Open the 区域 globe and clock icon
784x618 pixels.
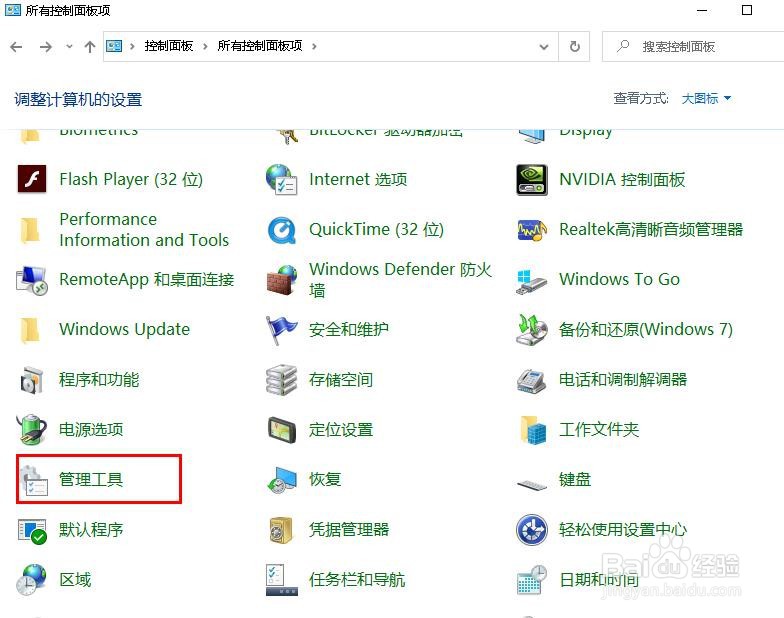32,580
